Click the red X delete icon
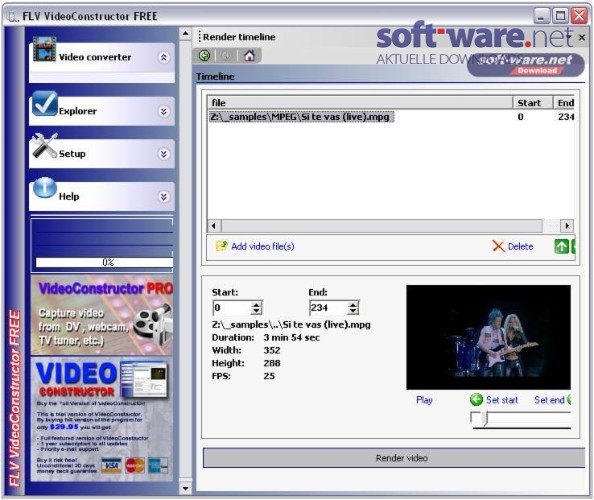This screenshot has width=594, height=500. 498,247
